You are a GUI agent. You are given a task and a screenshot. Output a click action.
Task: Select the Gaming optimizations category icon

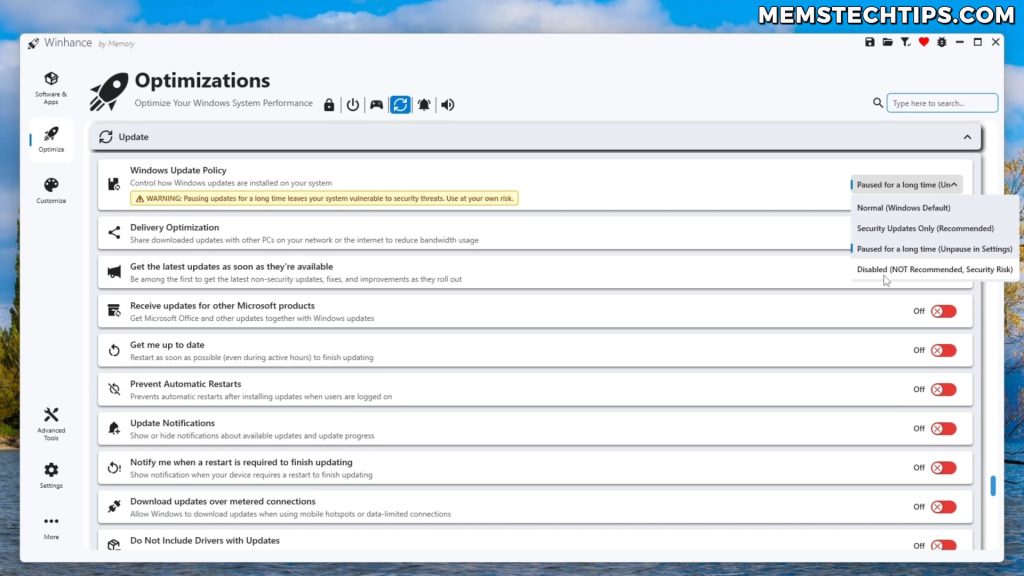point(377,104)
